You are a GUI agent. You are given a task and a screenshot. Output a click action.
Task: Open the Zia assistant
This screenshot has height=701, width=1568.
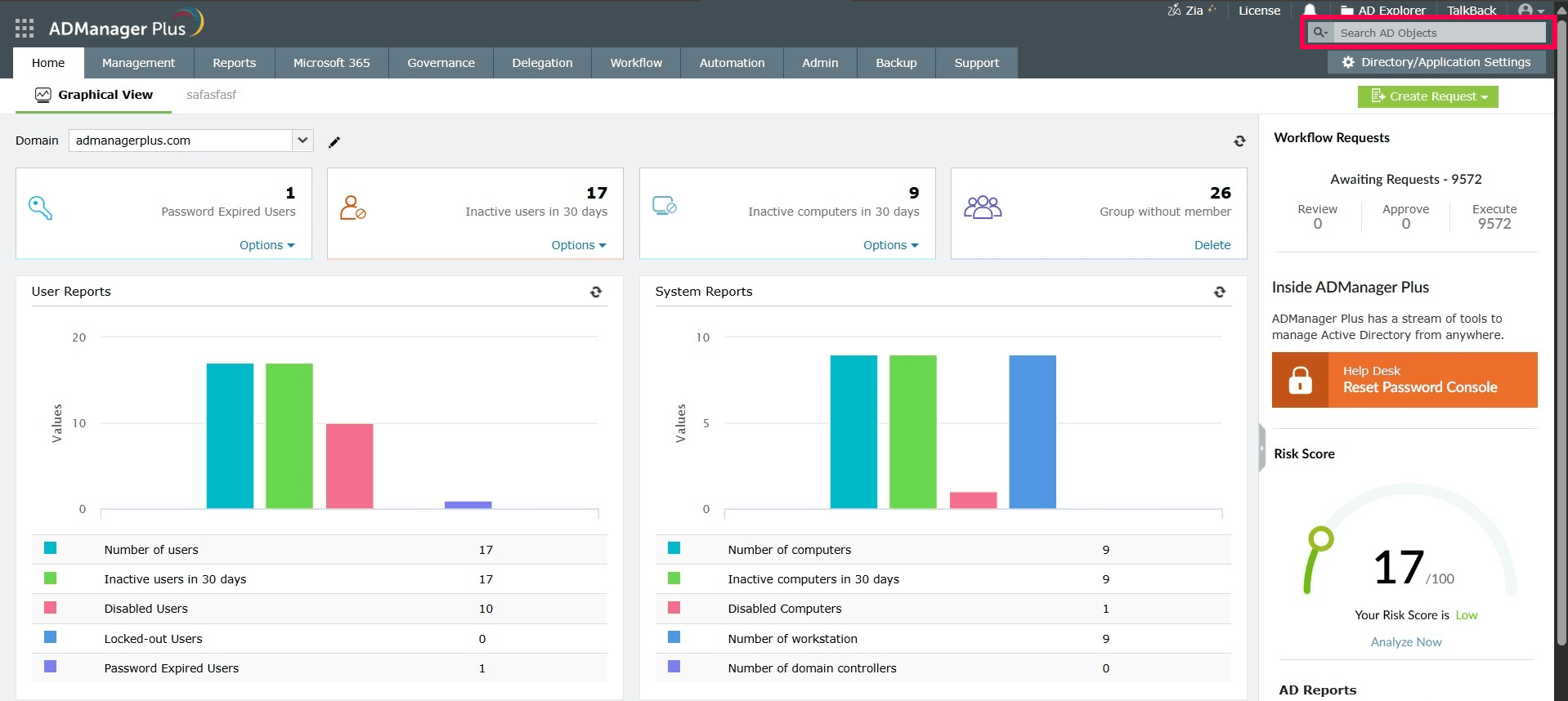point(1191,11)
